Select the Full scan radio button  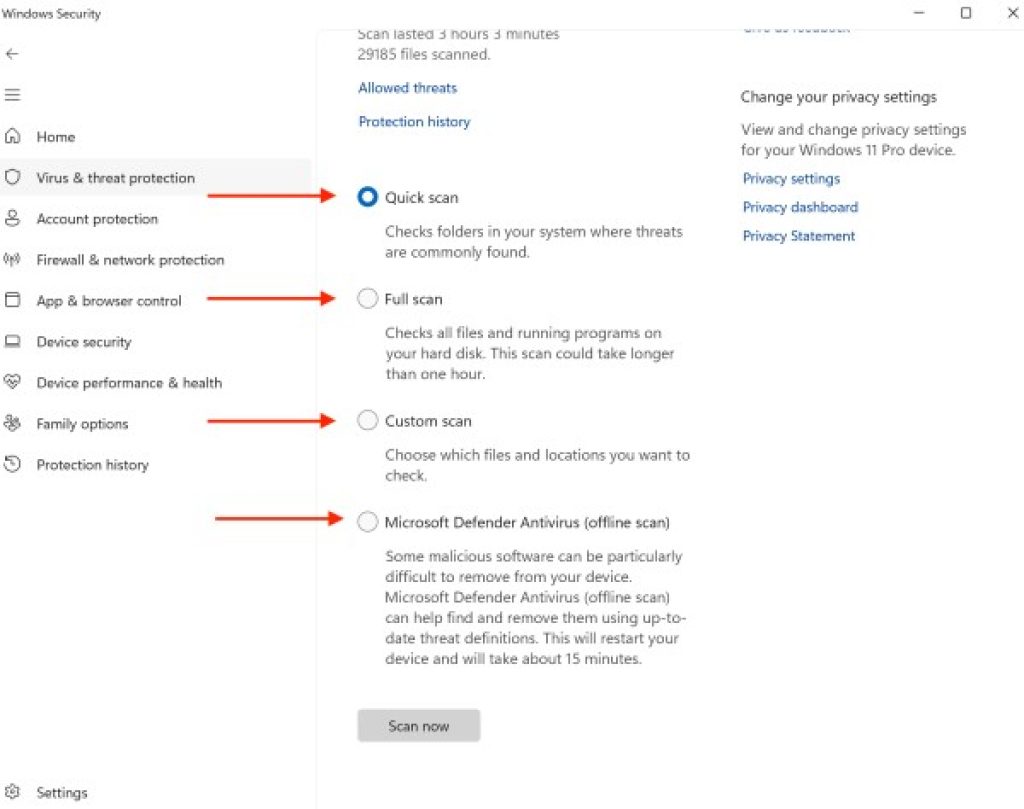tap(367, 299)
